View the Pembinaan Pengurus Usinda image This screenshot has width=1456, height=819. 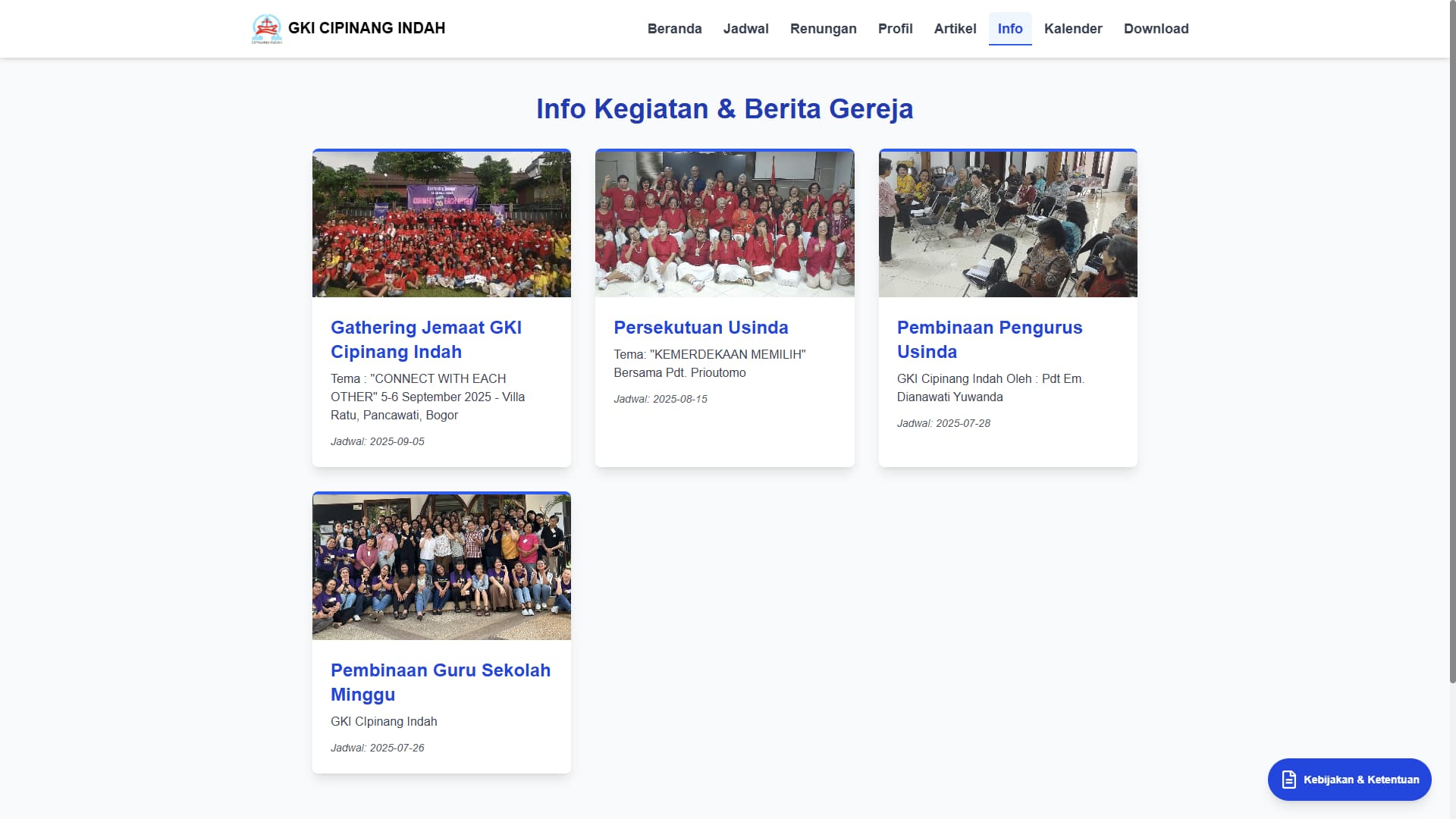(1007, 224)
